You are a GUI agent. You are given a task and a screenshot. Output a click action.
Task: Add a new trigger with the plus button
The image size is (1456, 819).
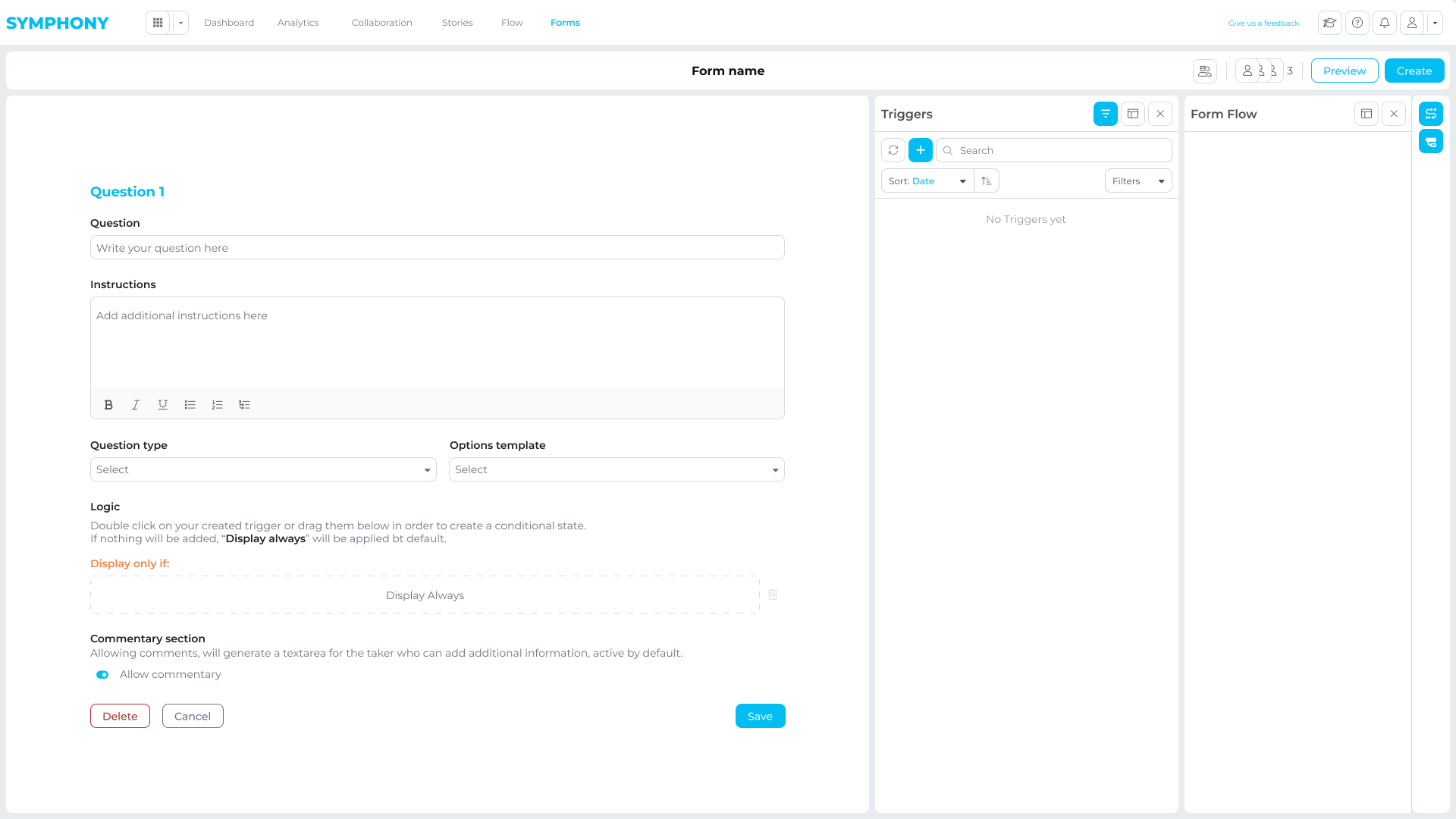[x=921, y=150]
